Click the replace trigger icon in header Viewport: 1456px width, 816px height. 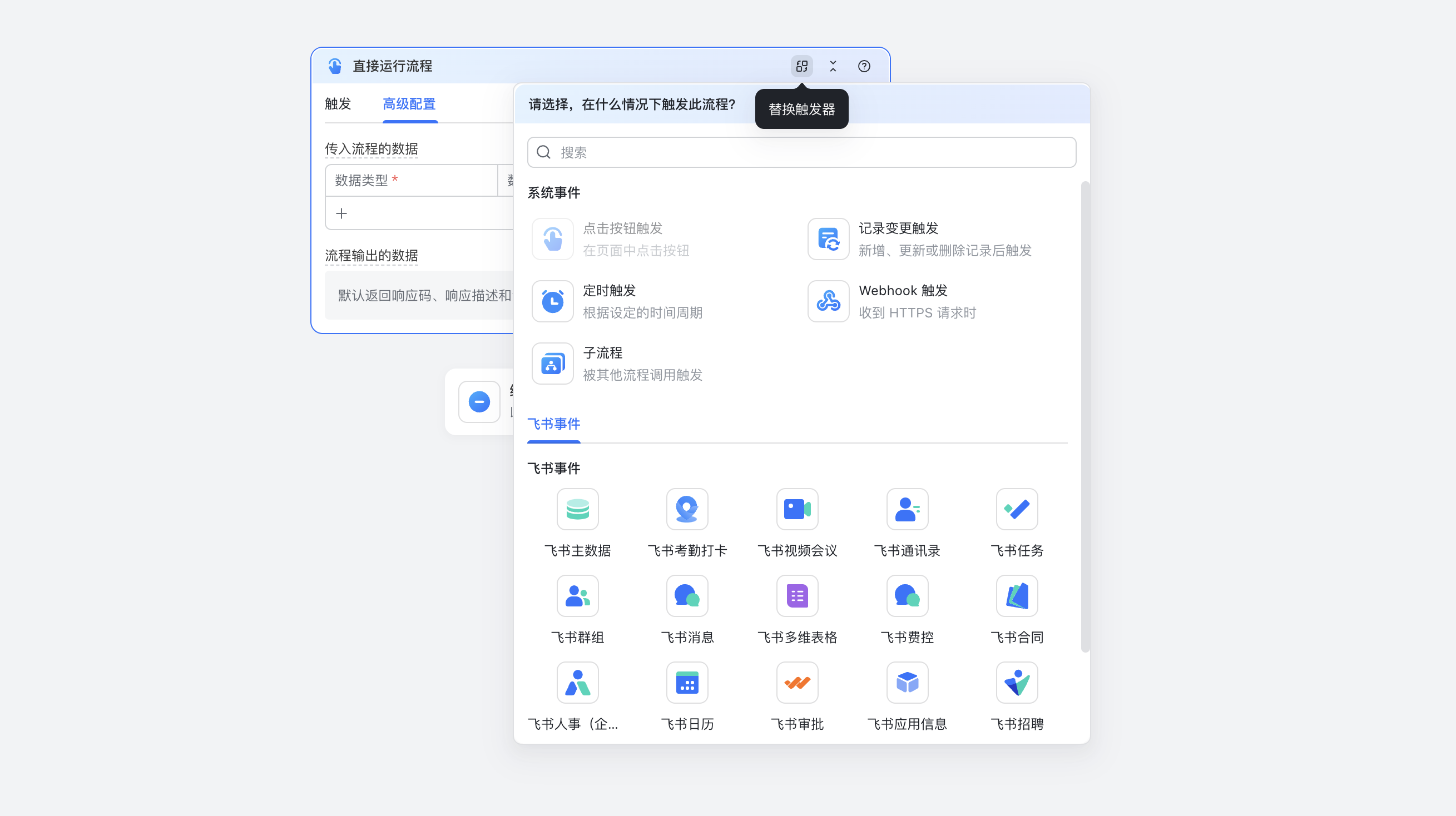click(801, 66)
